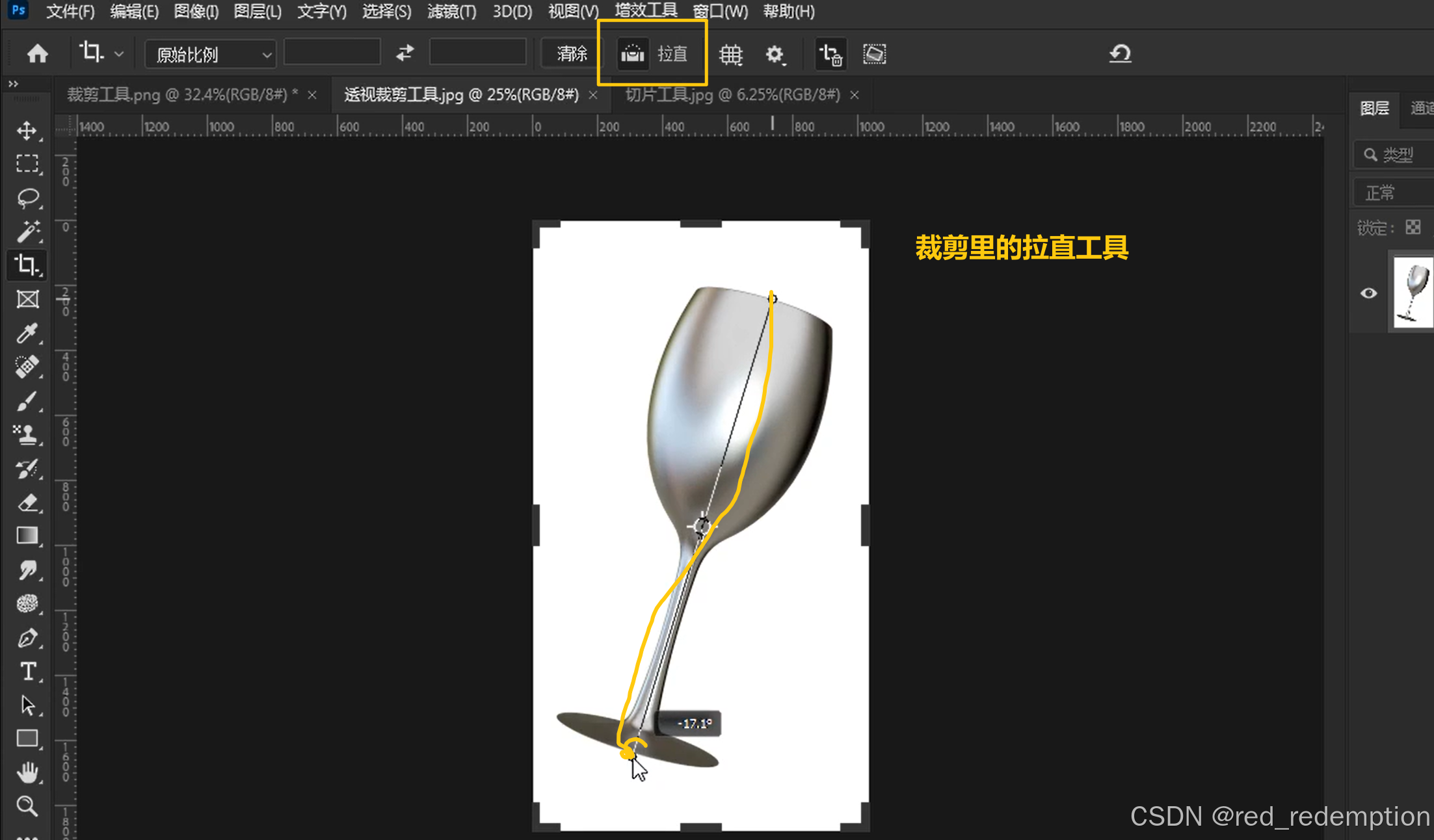Open the 文字(Y) menu
The width and height of the screenshot is (1434, 840).
tap(322, 11)
